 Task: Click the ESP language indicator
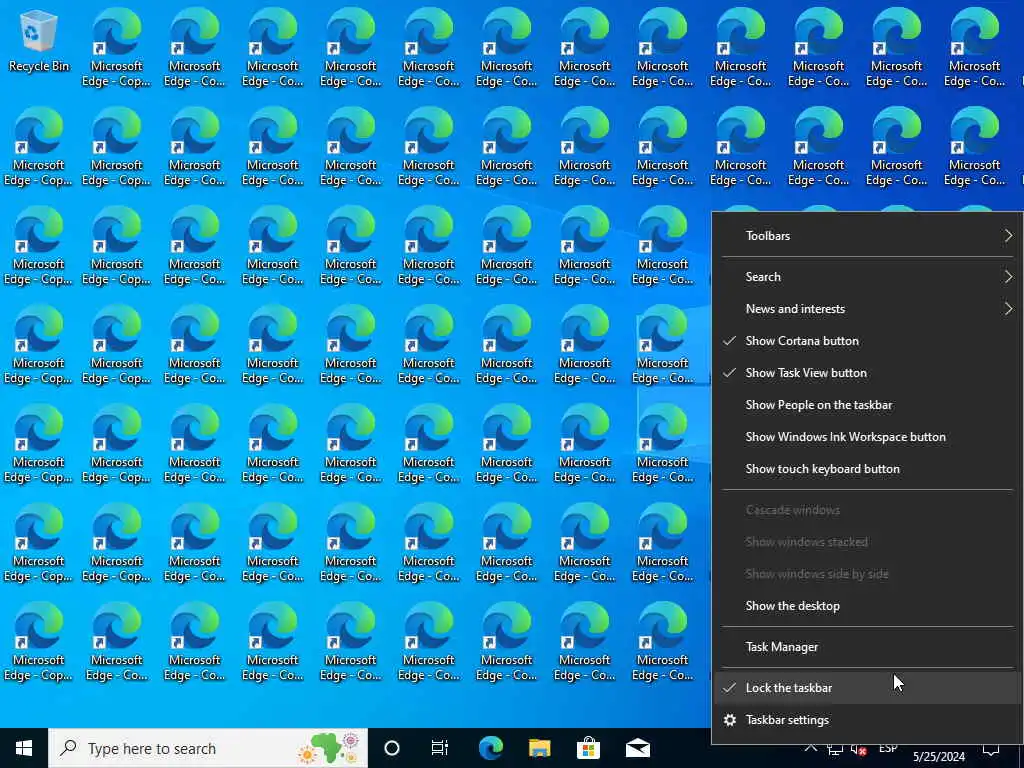[888, 748]
